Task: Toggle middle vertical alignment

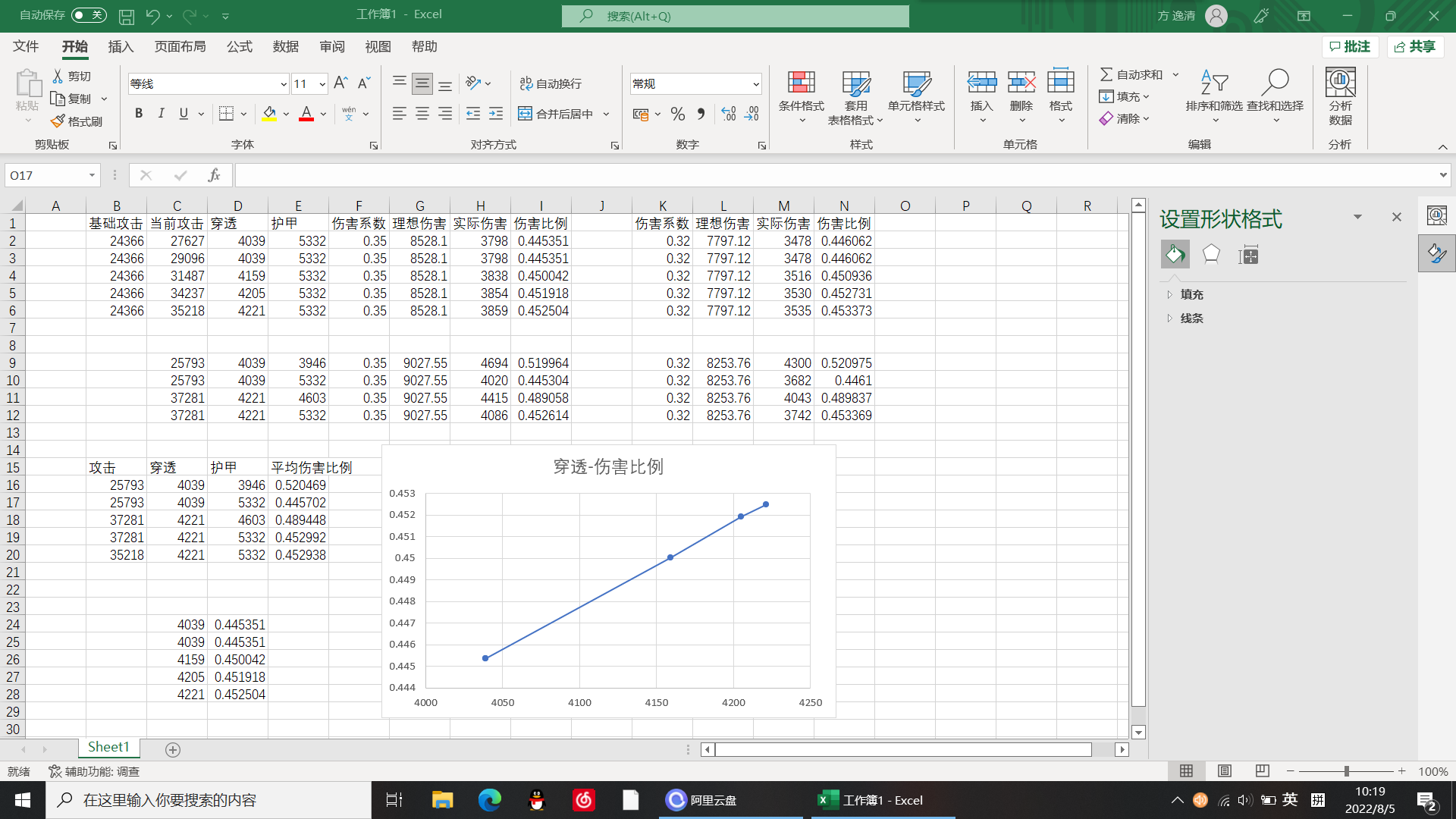Action: pos(422,83)
